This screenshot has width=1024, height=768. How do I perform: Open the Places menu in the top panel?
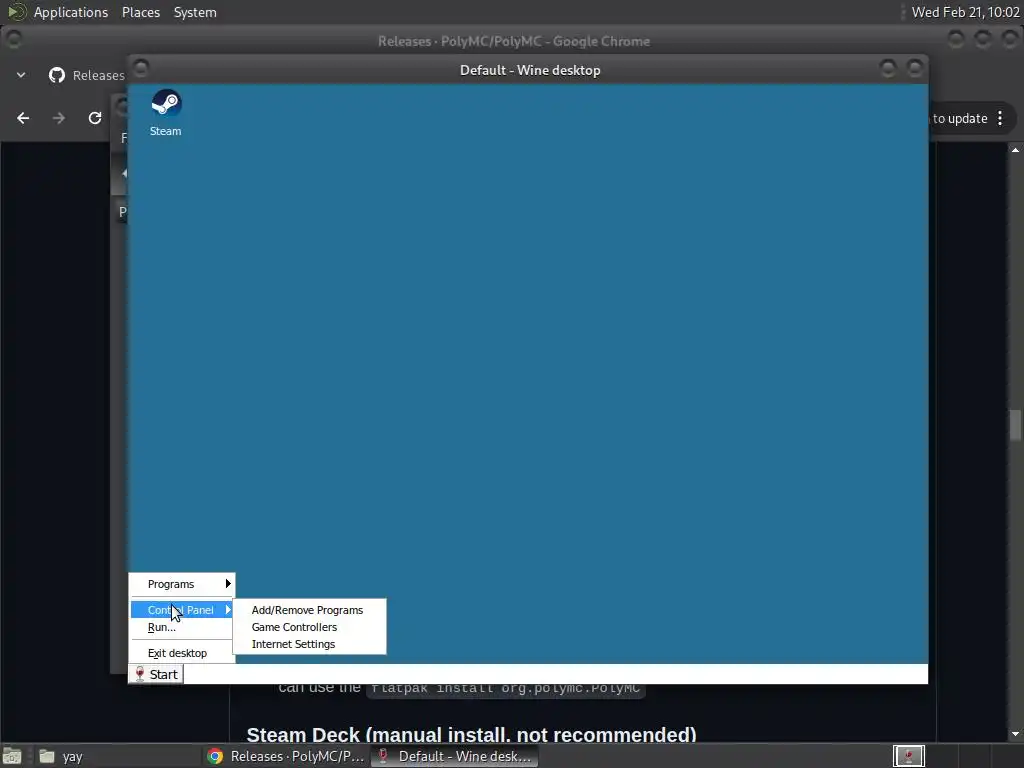point(141,12)
